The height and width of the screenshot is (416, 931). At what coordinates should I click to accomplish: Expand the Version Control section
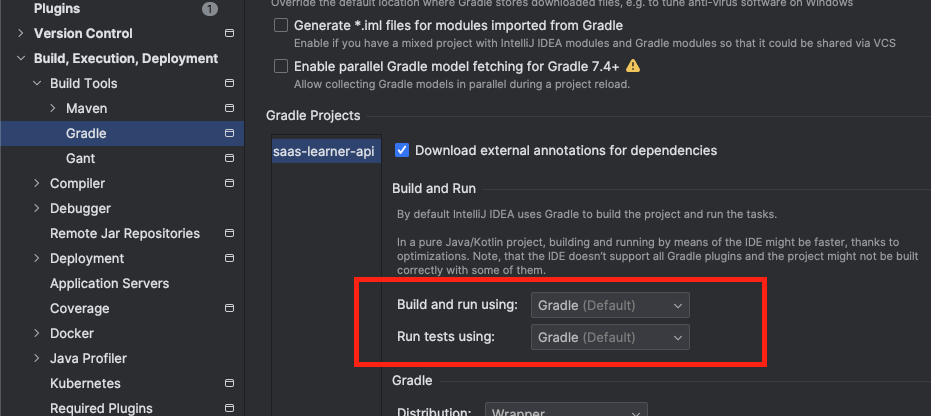[21, 33]
